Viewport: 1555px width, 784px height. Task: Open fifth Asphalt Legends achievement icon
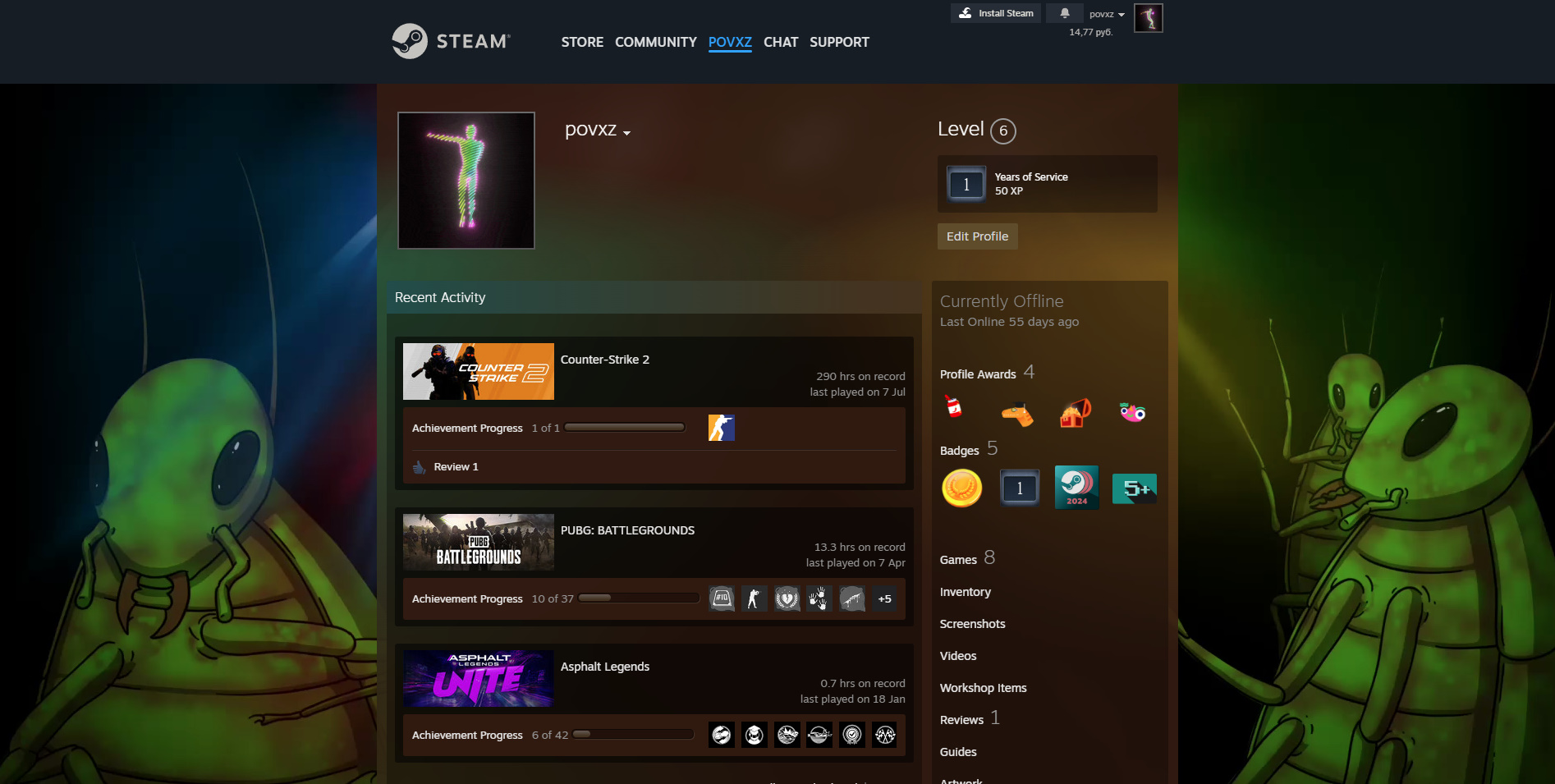(x=852, y=735)
